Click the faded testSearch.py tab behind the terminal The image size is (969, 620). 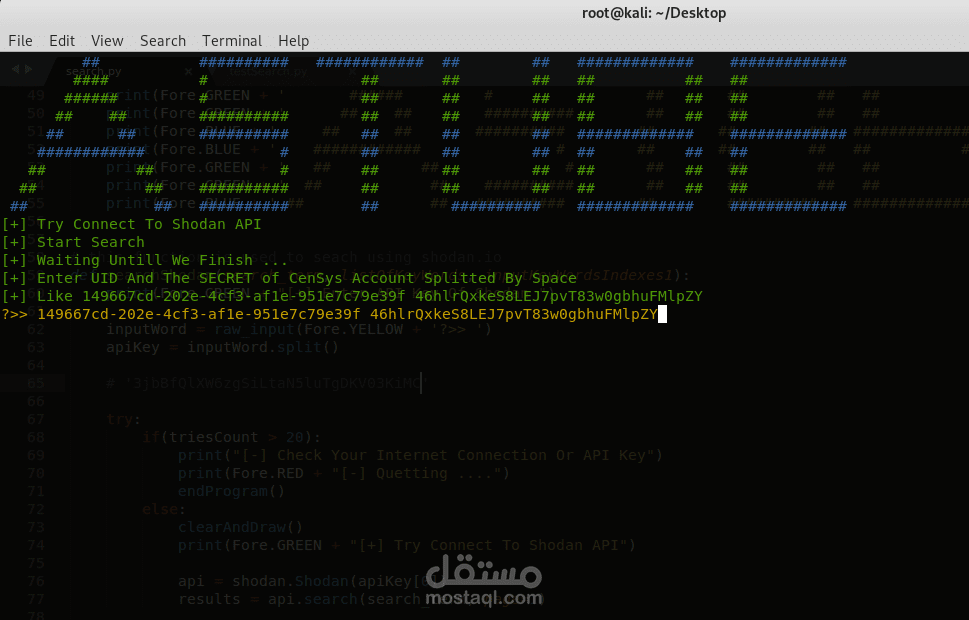[x=268, y=71]
